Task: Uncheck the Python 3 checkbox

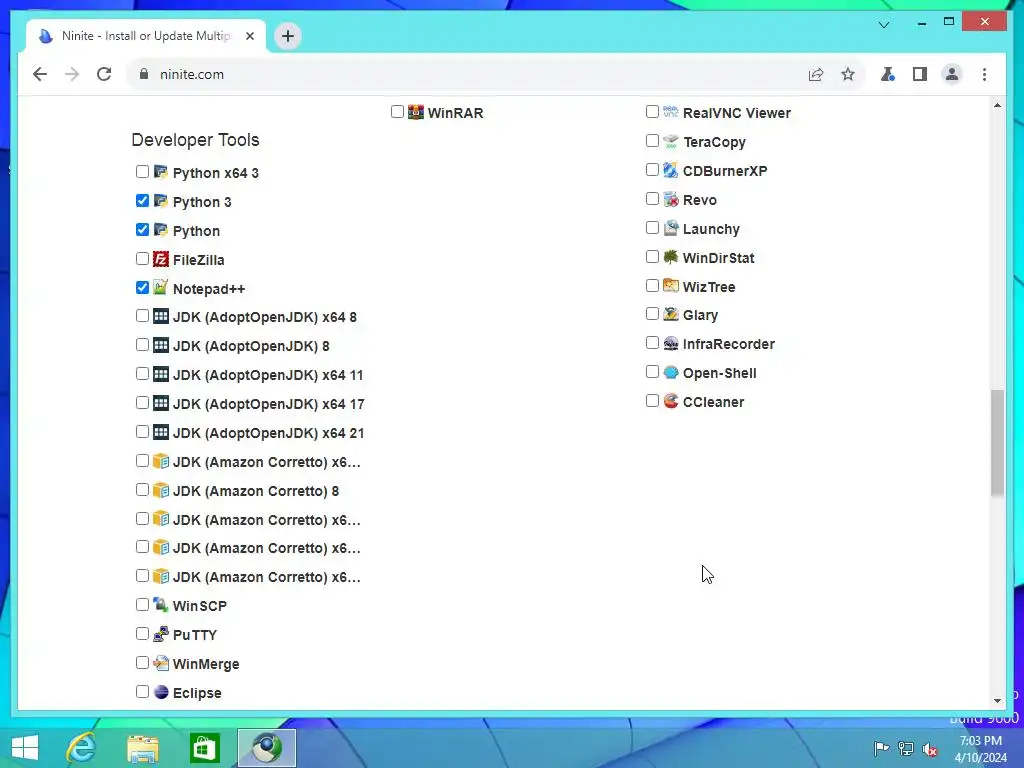Action: point(142,200)
